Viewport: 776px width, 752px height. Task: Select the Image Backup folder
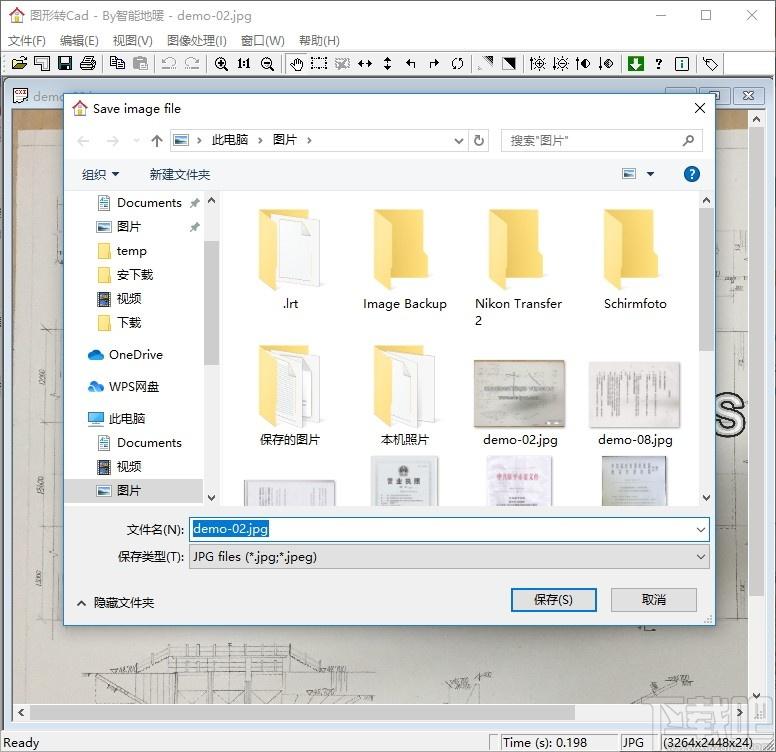(404, 260)
